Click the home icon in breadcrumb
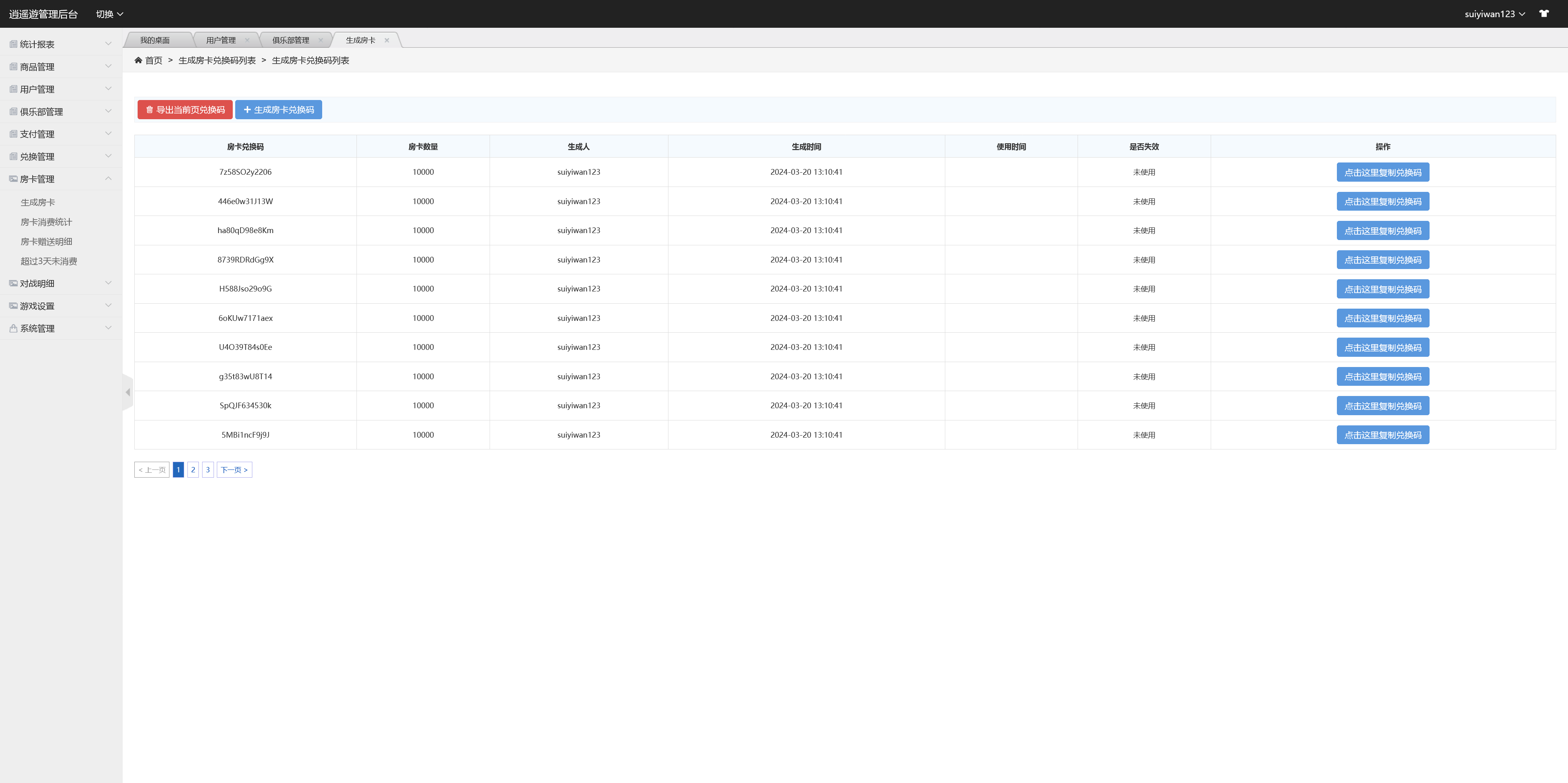Viewport: 1568px width, 783px height. click(138, 60)
